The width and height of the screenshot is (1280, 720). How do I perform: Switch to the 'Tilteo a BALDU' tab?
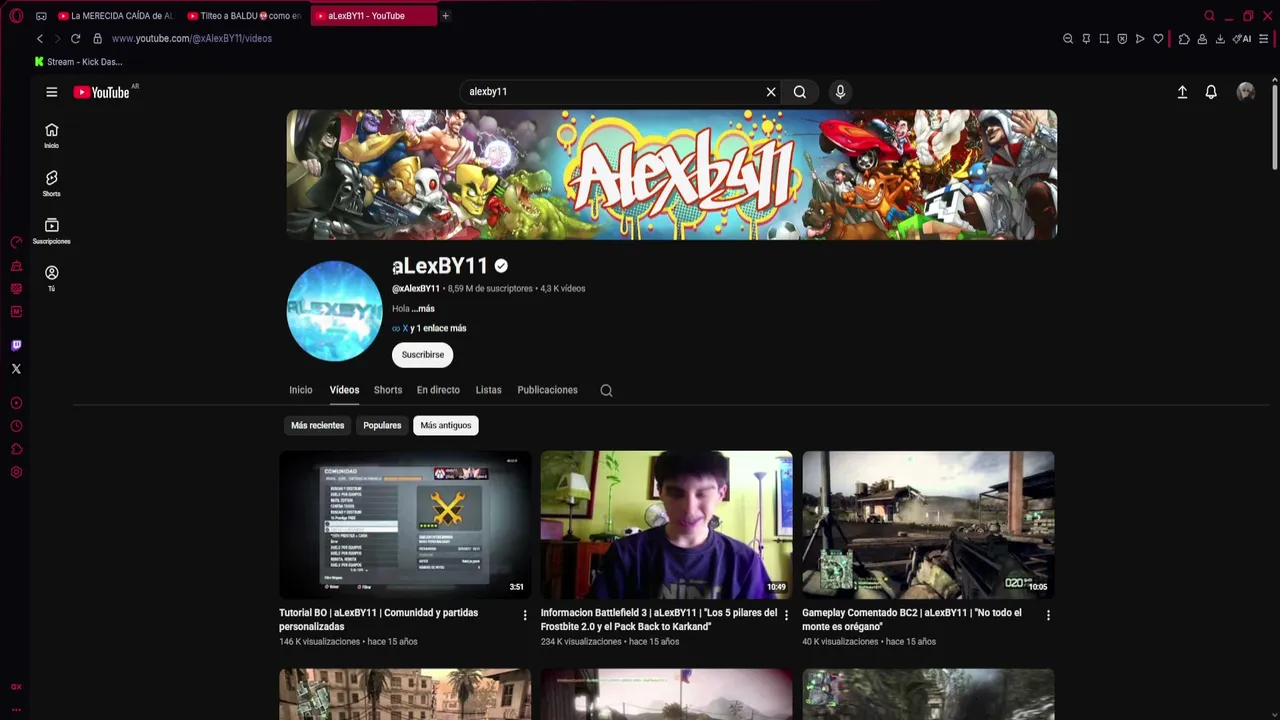(245, 16)
